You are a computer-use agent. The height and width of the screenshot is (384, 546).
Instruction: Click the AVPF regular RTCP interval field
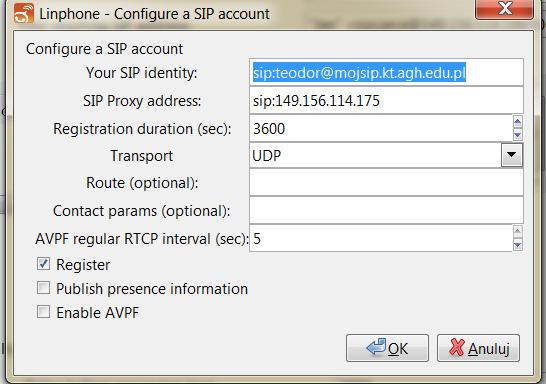tap(381, 238)
